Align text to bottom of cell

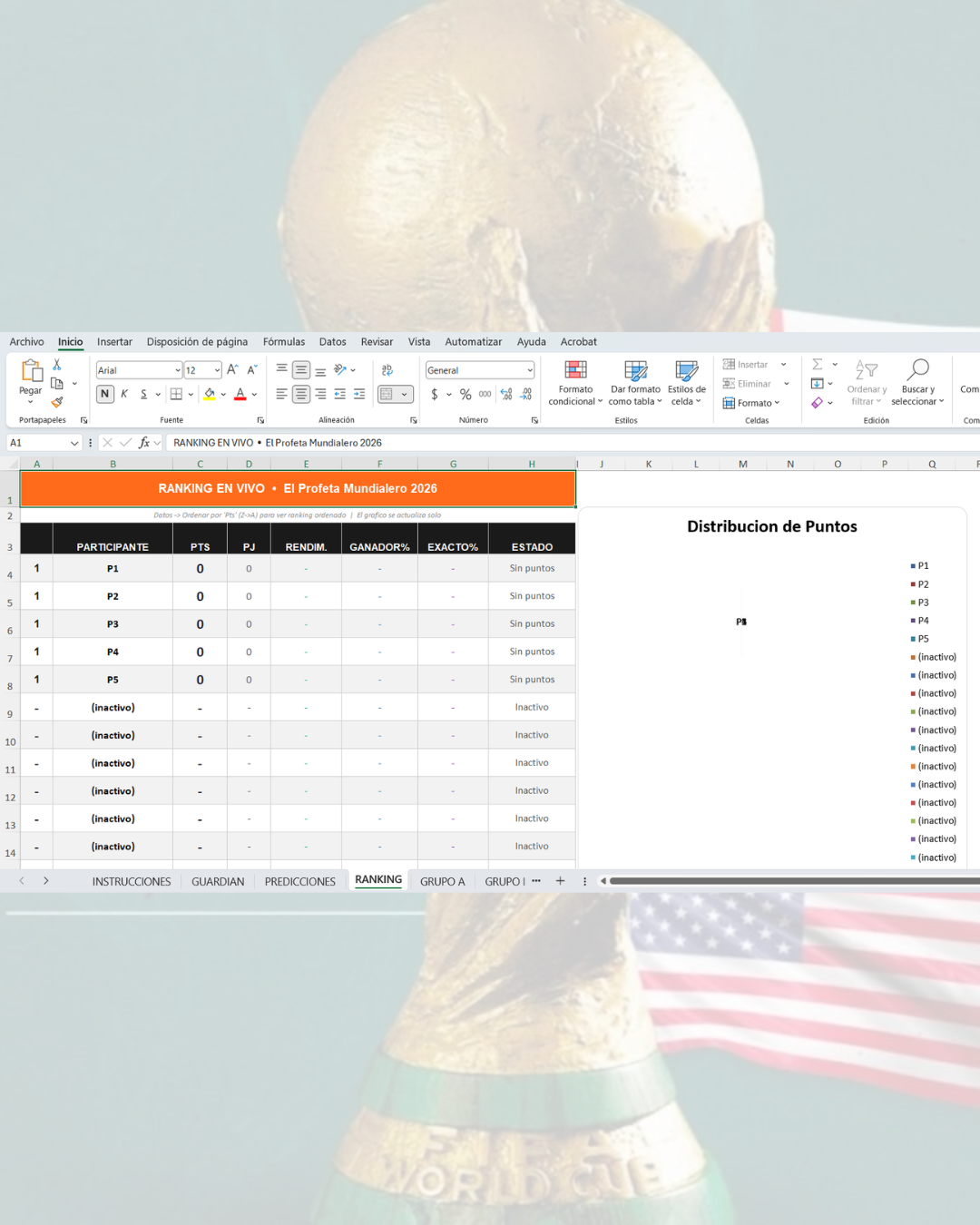(320, 370)
